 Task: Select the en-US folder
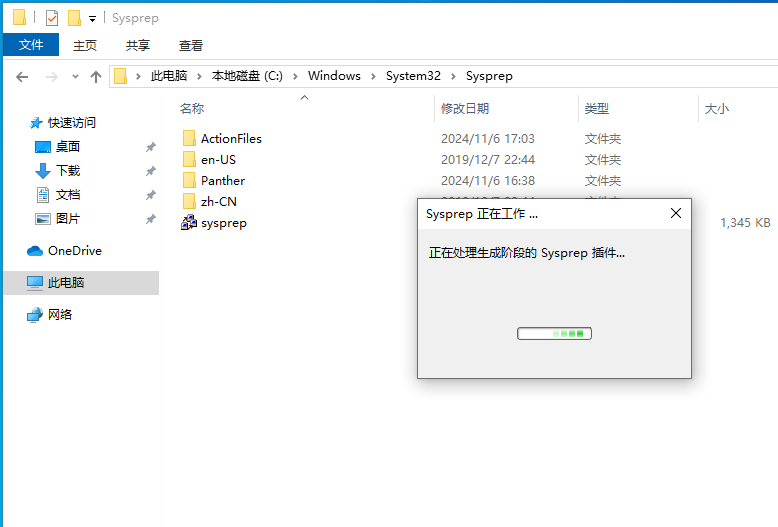tap(218, 160)
